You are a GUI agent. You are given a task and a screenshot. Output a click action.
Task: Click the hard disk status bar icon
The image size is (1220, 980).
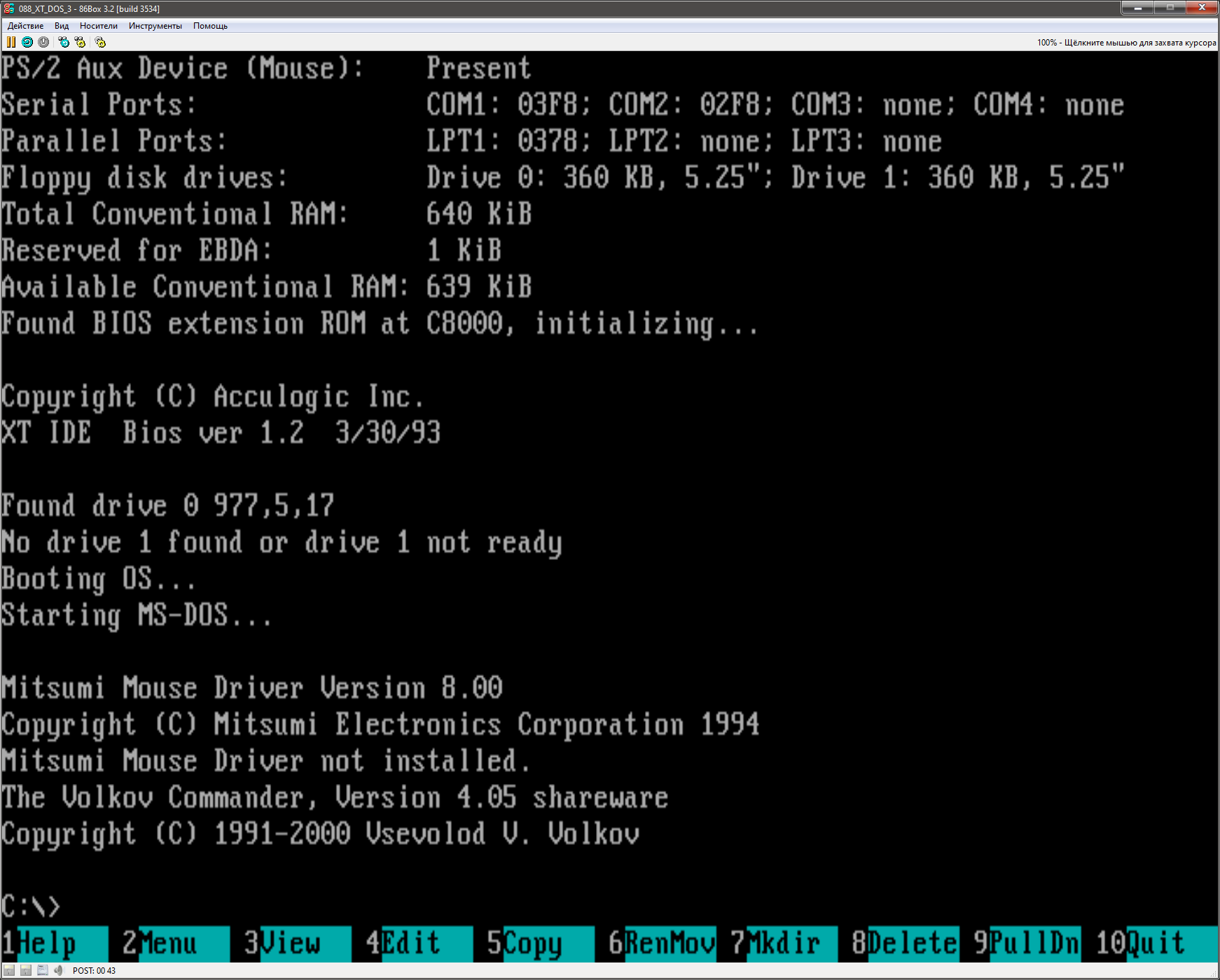point(42,970)
